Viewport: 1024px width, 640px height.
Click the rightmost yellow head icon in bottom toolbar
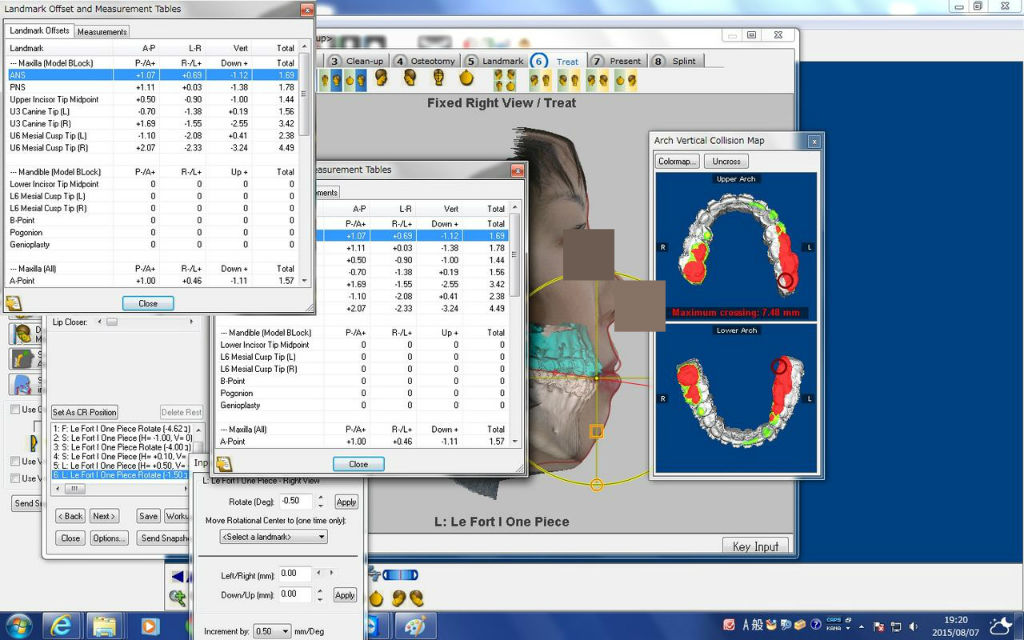point(416,597)
